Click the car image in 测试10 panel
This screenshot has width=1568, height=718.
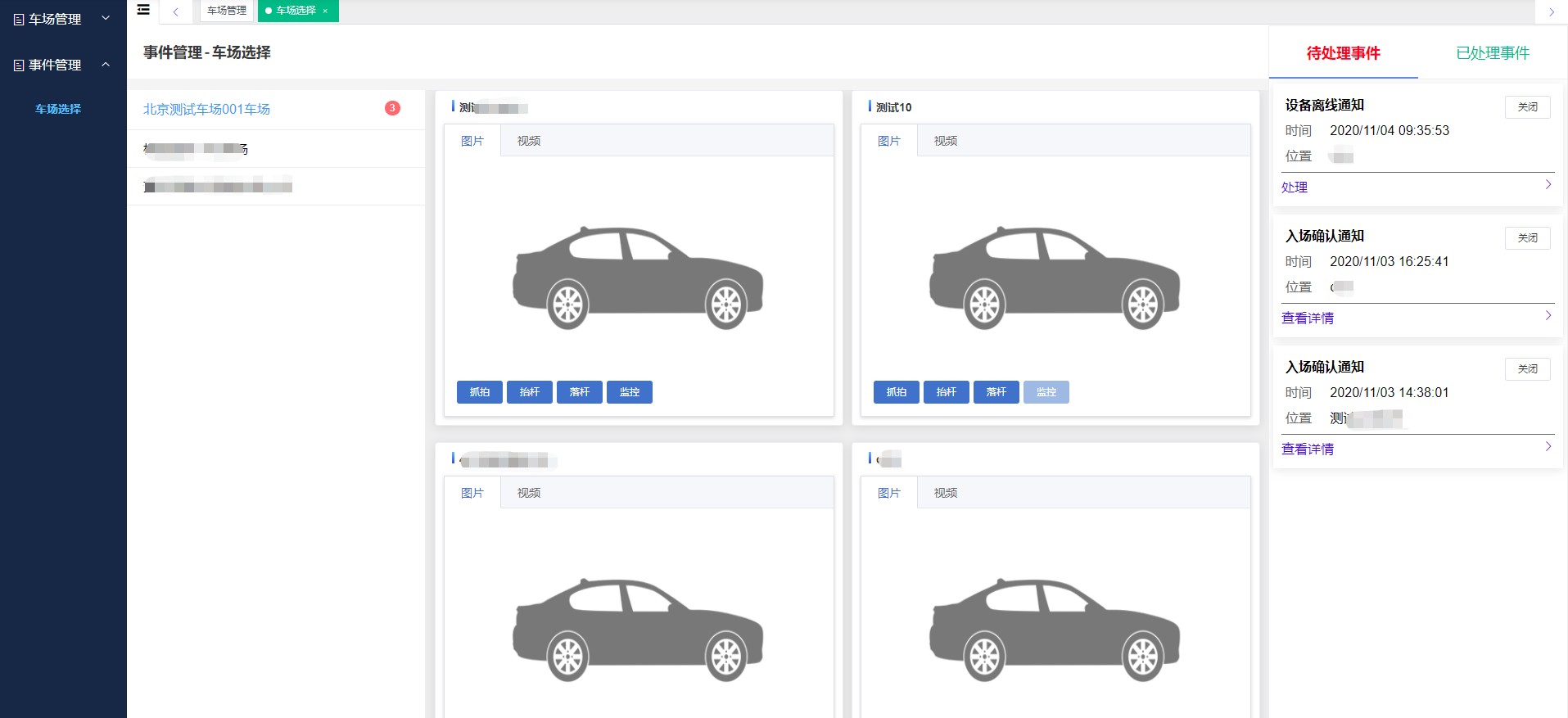click(1055, 278)
